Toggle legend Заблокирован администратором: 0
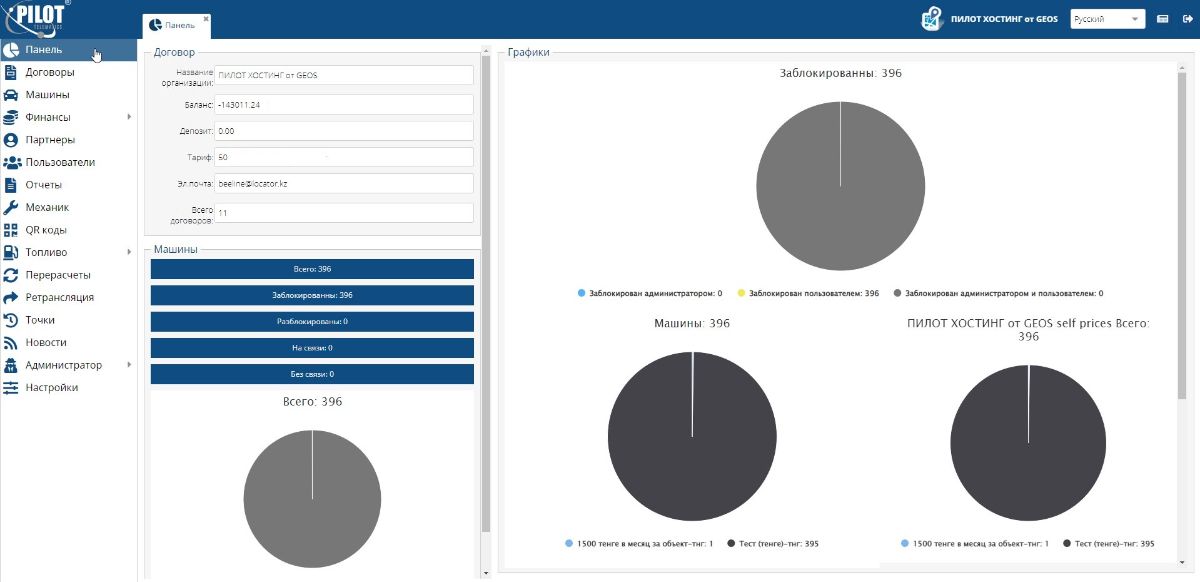This screenshot has width=1200, height=582. [650, 293]
